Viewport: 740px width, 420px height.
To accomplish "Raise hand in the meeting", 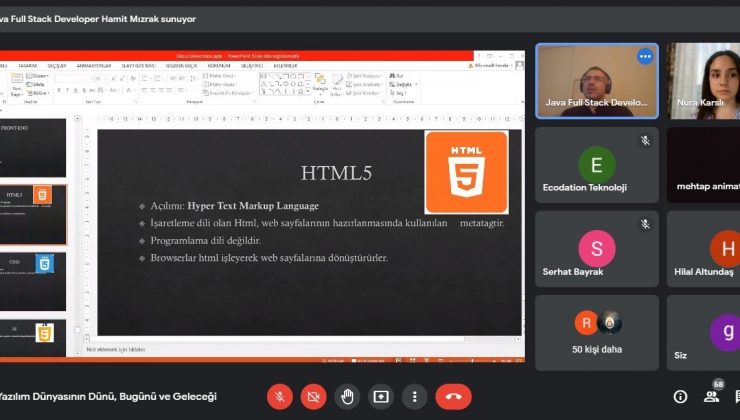I will [347, 396].
